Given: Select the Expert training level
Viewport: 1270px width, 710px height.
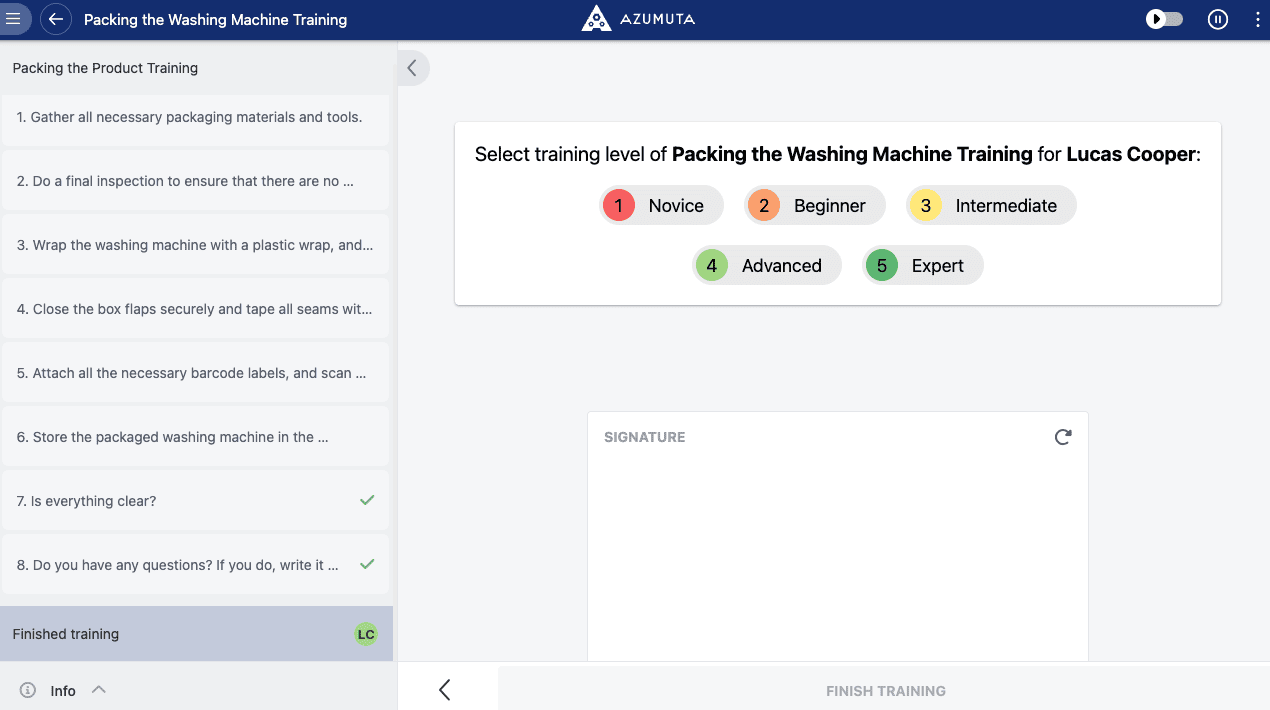Looking at the screenshot, I should [x=923, y=266].
